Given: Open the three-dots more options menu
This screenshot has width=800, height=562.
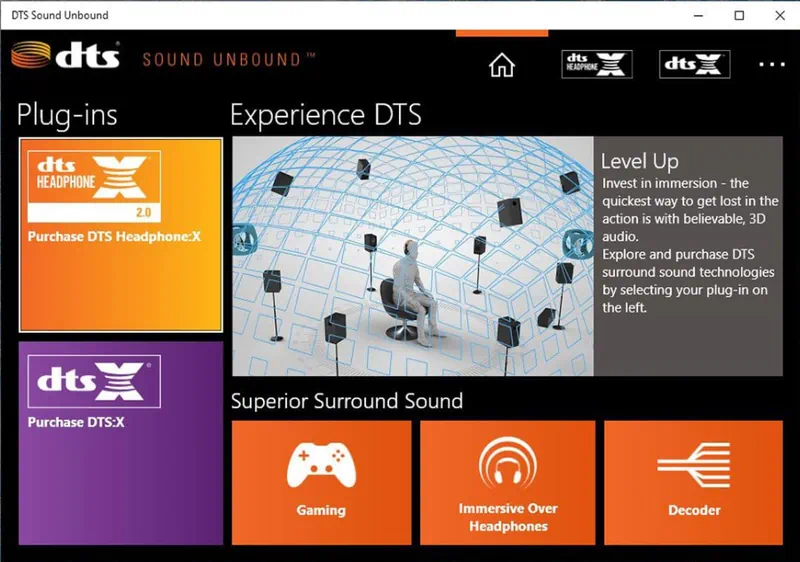Looking at the screenshot, I should pyautogui.click(x=771, y=64).
